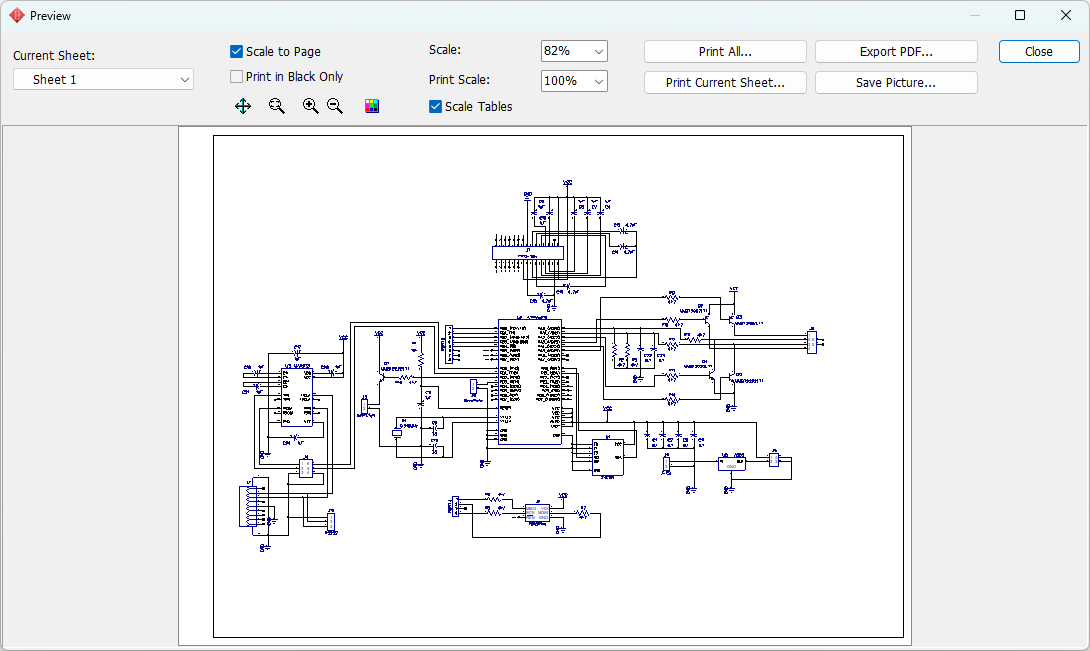Click the Print Scale: label
Image resolution: width=1090 pixels, height=651 pixels.
[x=459, y=79]
